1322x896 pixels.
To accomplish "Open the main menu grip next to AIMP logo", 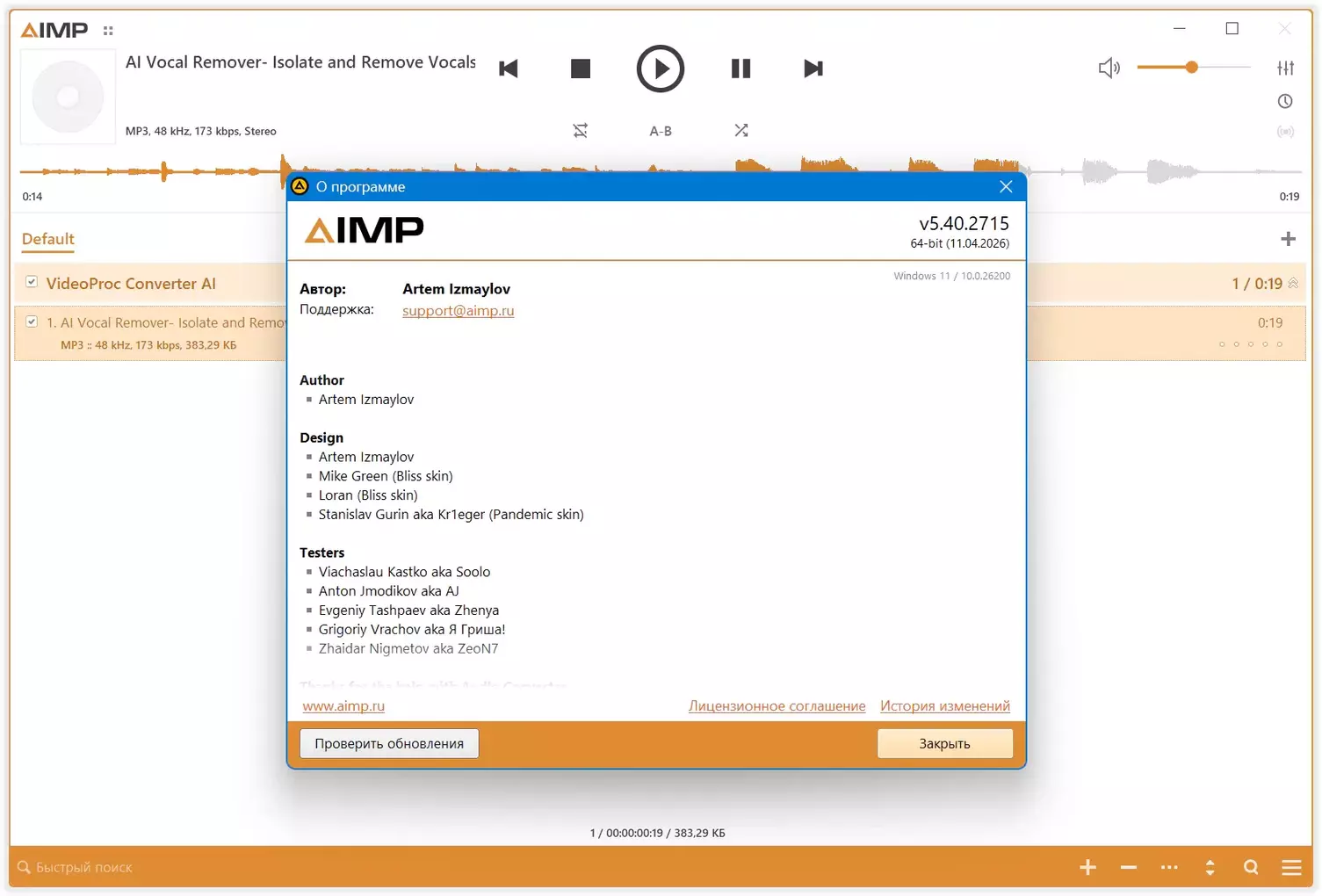I will [108, 31].
